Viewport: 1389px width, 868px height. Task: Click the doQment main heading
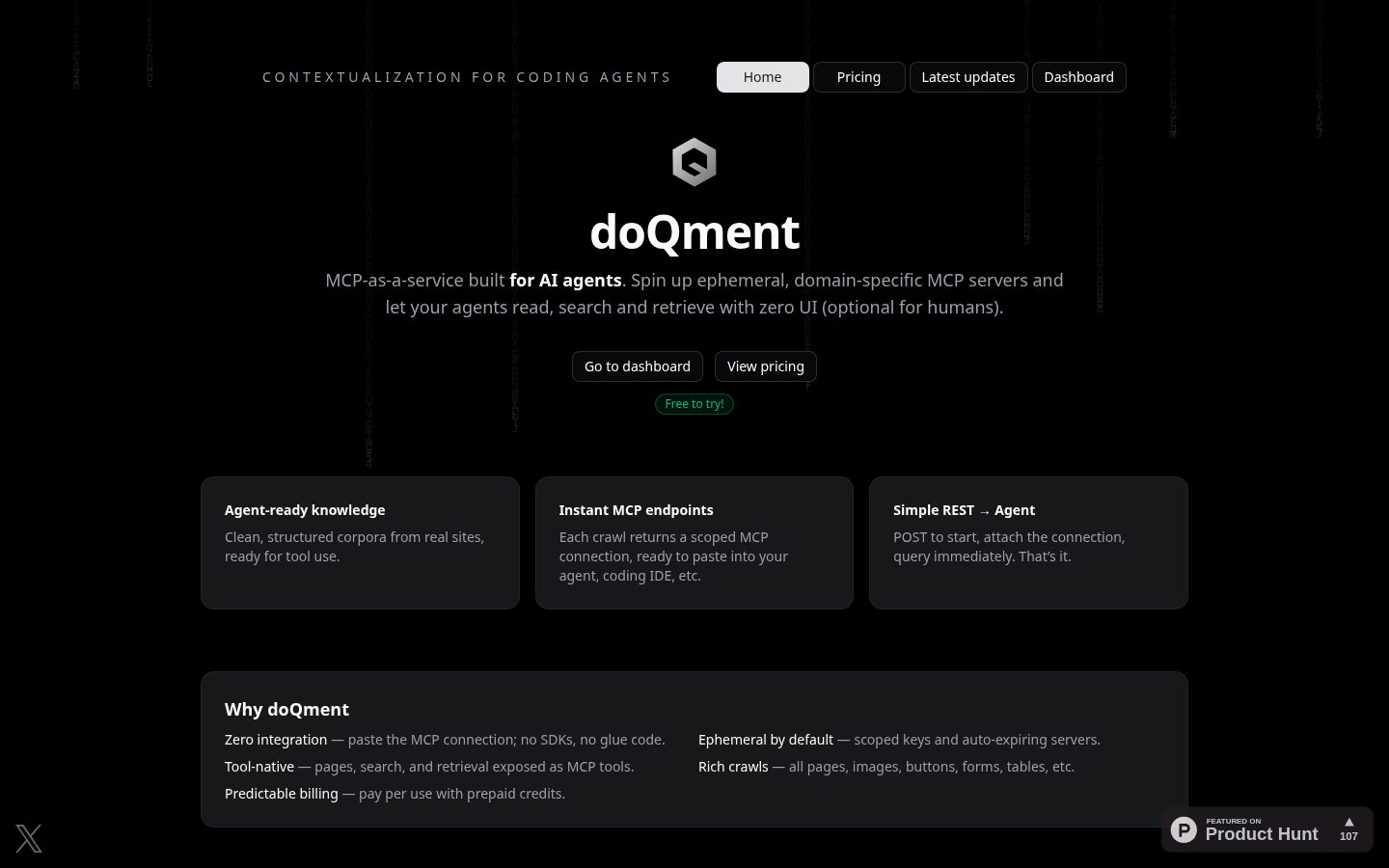[x=694, y=232]
